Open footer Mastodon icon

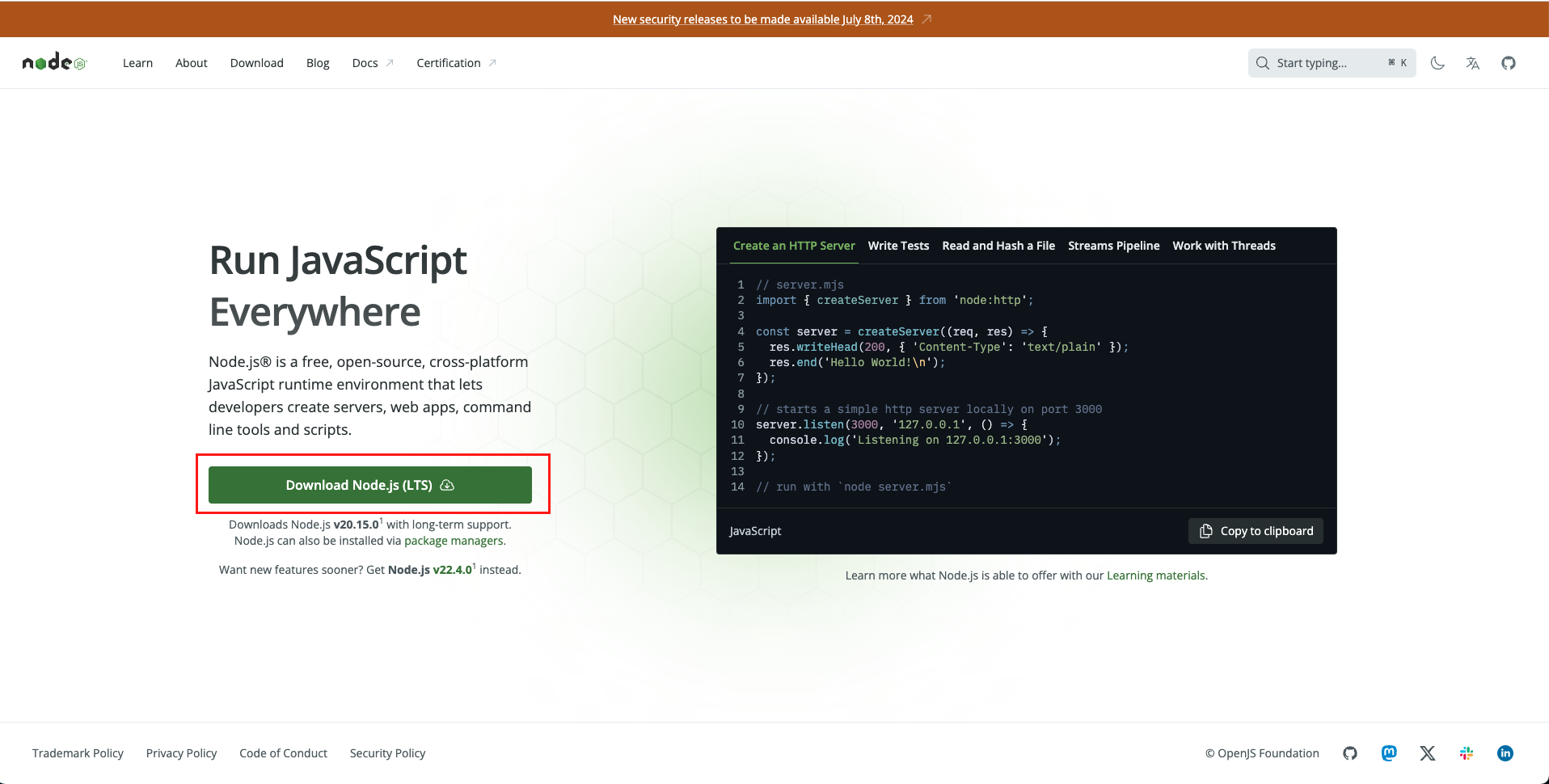[1389, 753]
